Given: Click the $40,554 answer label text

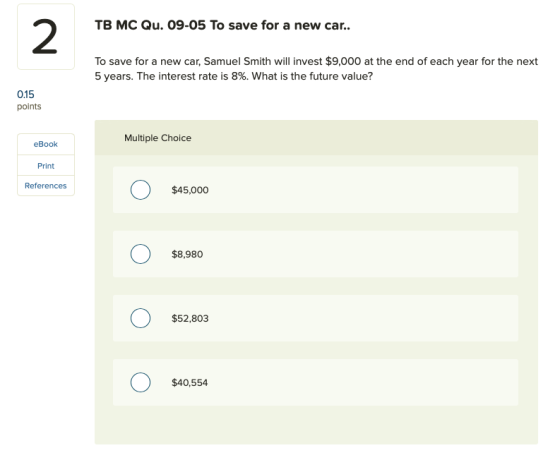Looking at the screenshot, I should [190, 382].
